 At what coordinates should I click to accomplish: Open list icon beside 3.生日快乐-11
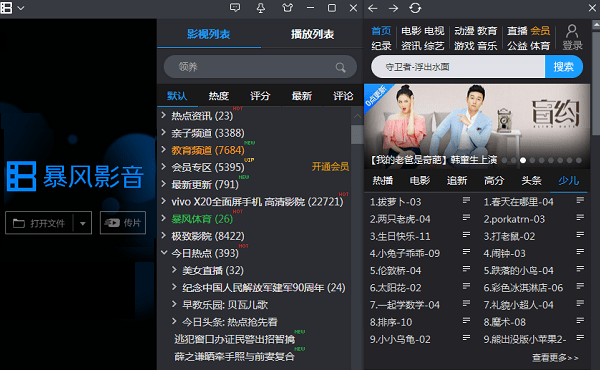466,235
